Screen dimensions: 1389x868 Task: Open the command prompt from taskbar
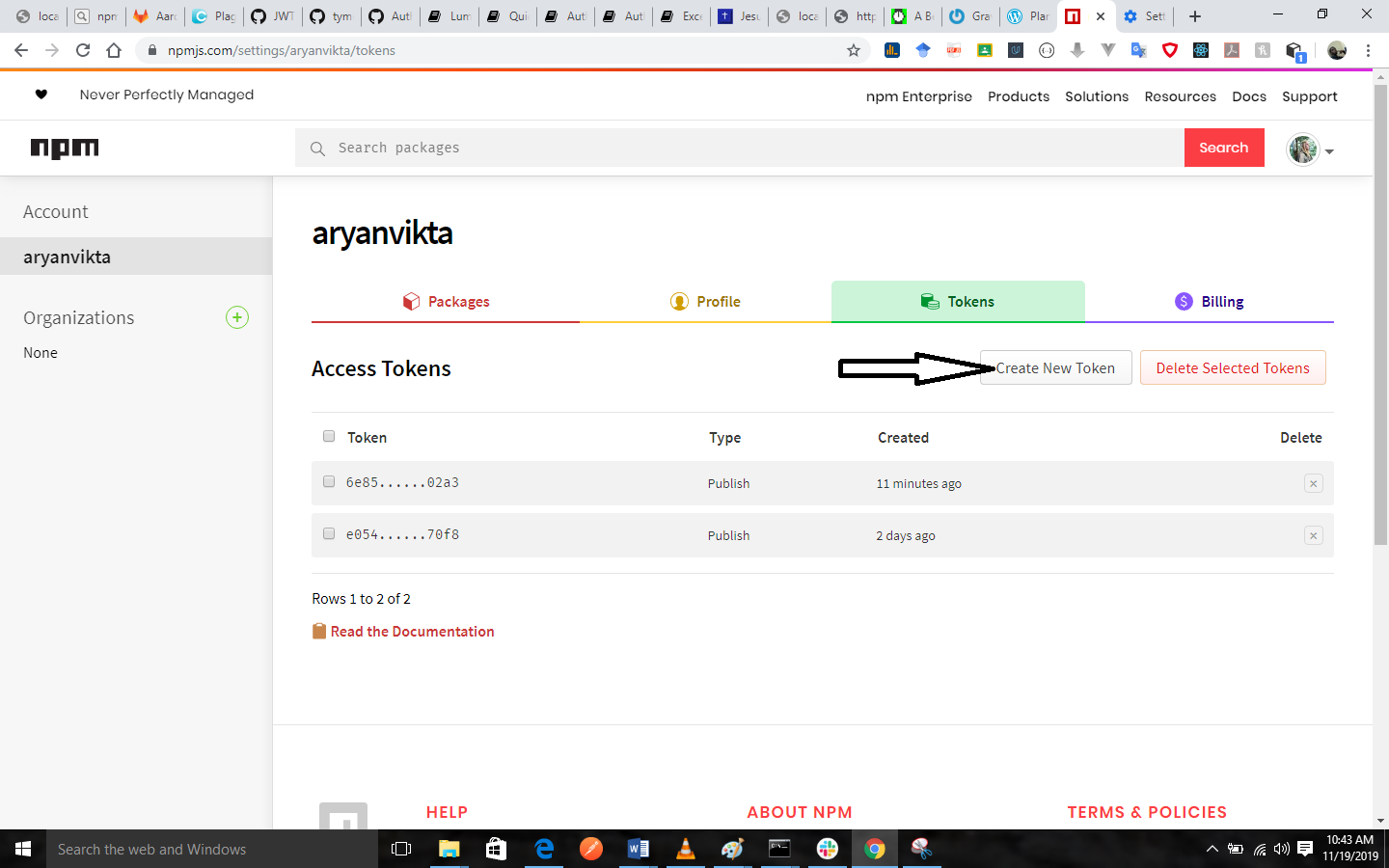(x=779, y=849)
